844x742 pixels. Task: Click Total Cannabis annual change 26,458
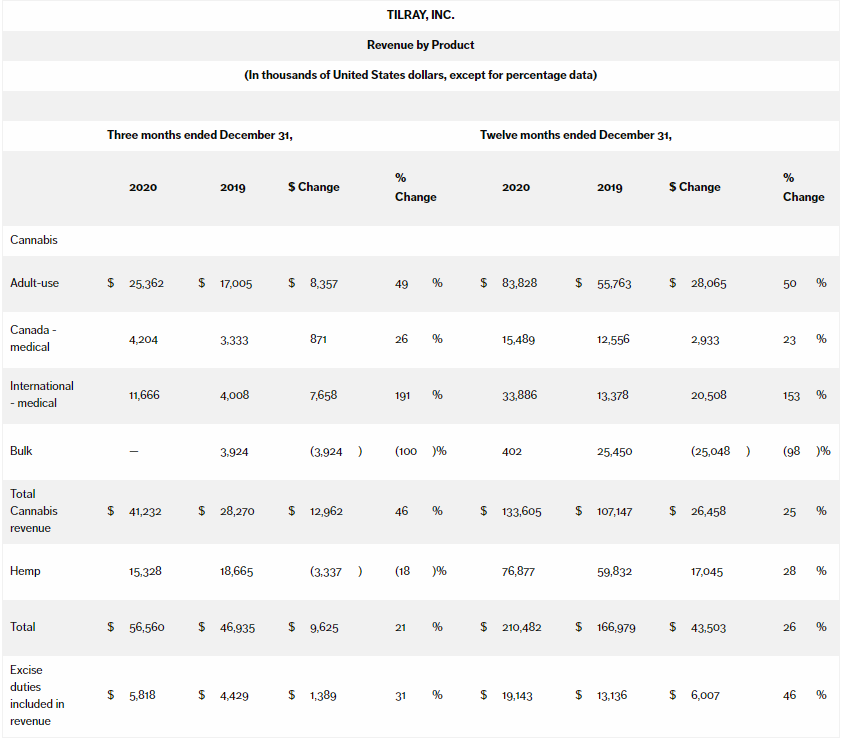coord(708,511)
